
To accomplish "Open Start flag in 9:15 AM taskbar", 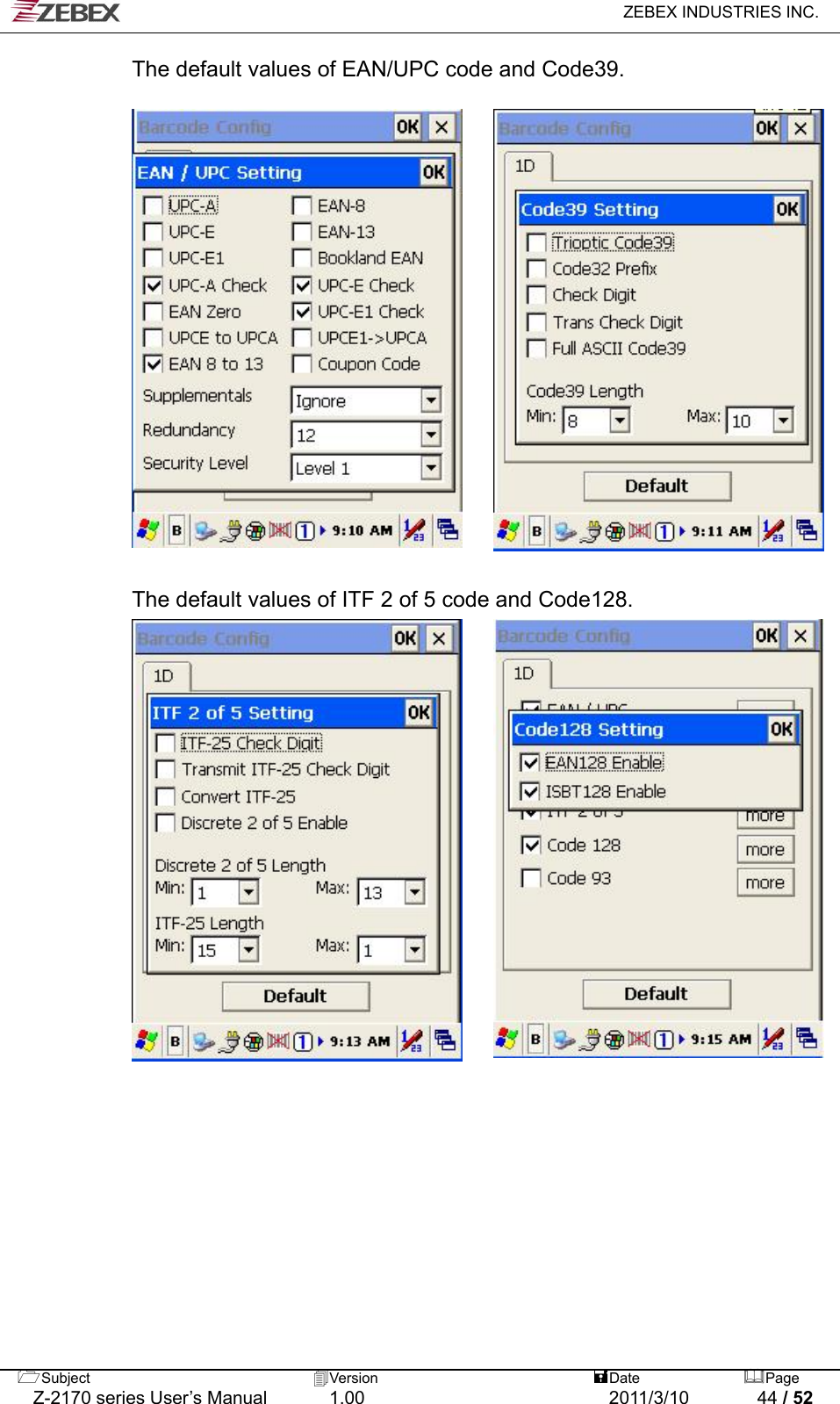I will (506, 1039).
